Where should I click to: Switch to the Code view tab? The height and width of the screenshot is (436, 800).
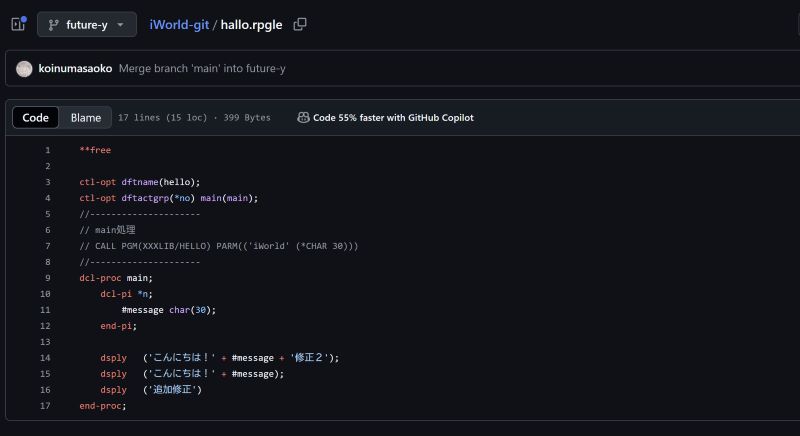tap(35, 117)
